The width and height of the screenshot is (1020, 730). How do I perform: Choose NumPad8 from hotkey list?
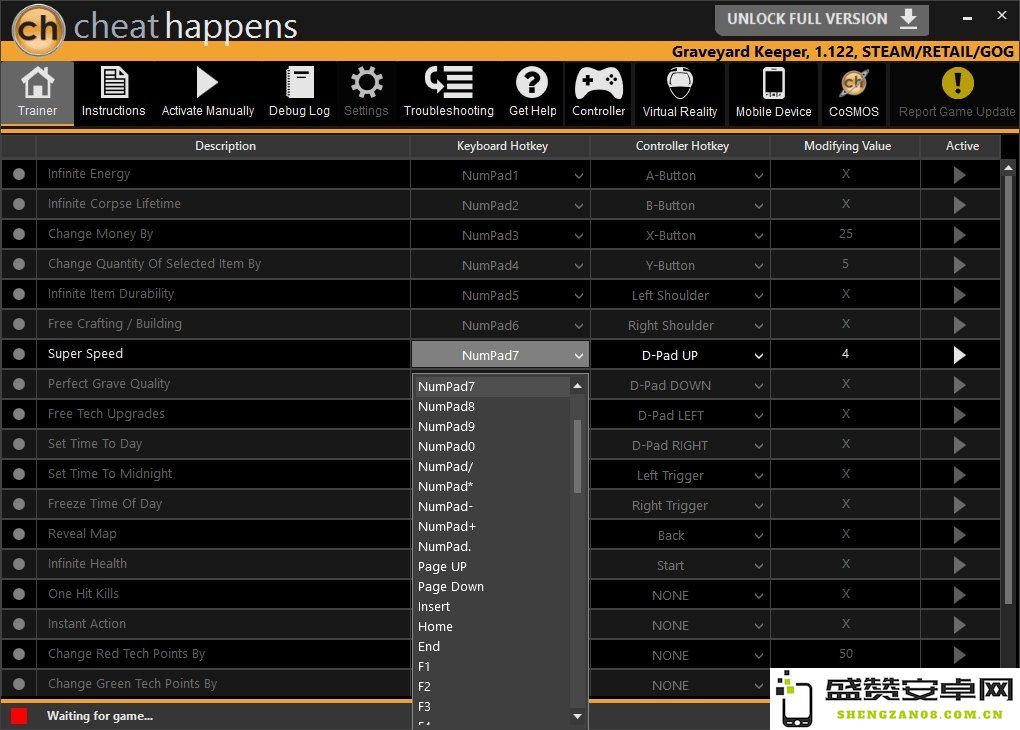coord(492,407)
